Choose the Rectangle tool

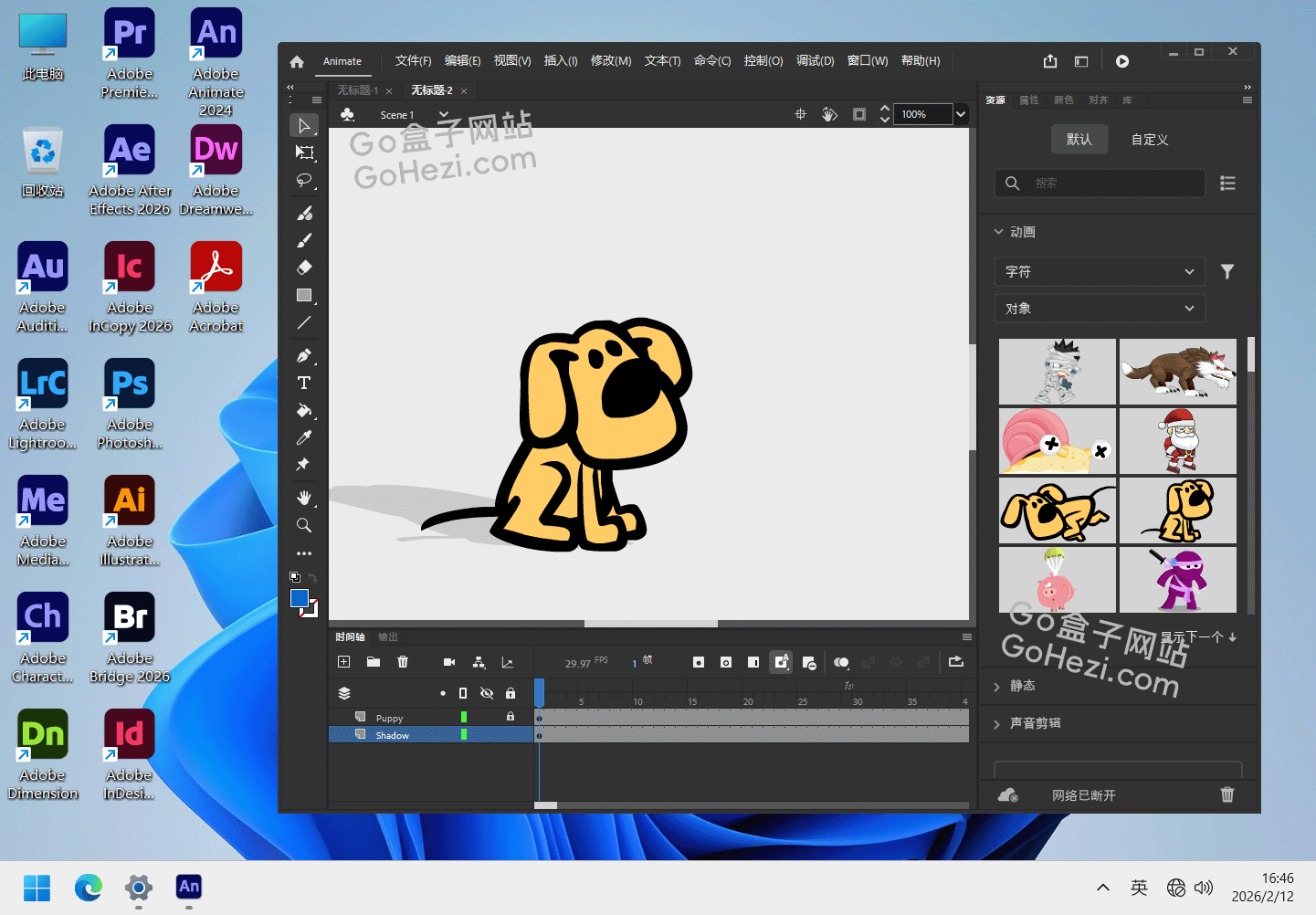pos(304,295)
